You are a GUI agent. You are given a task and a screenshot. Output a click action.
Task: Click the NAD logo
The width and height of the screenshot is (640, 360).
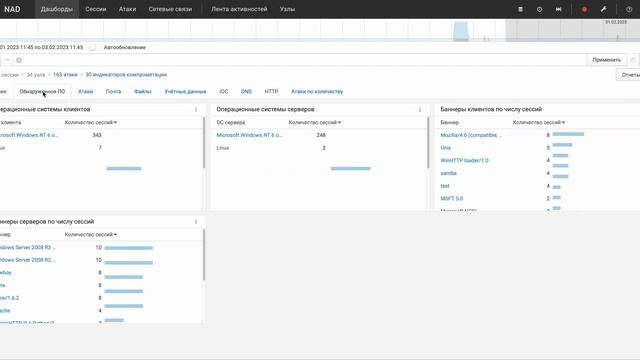click(x=12, y=9)
